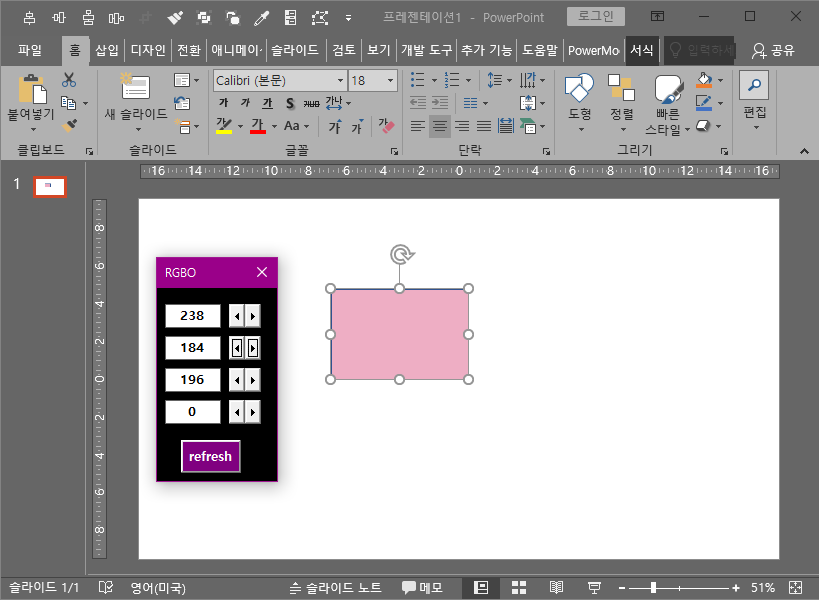Increase font size with the enlarge icon

[x=335, y=126]
